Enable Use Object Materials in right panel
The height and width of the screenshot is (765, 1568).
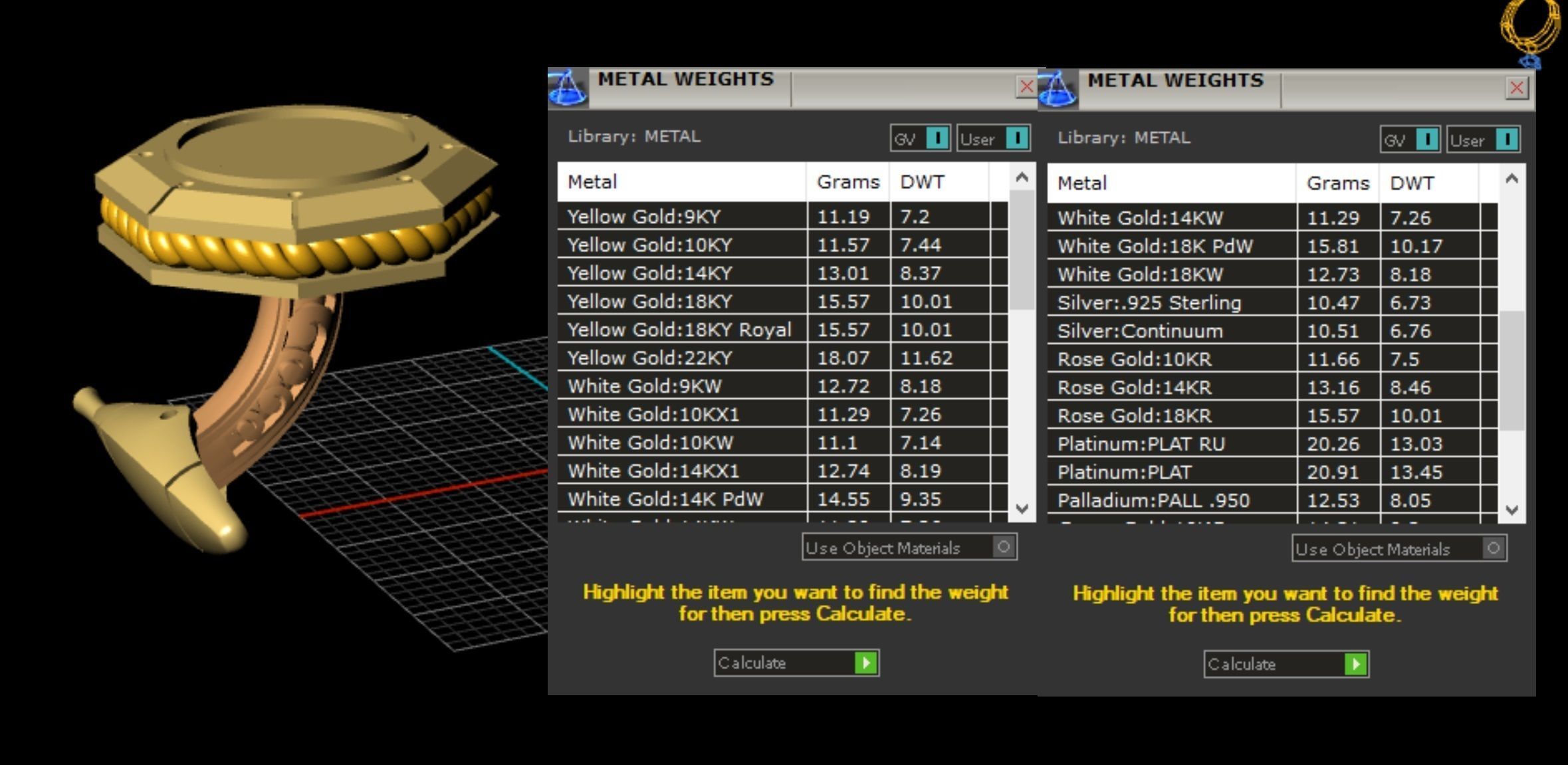click(x=1494, y=548)
